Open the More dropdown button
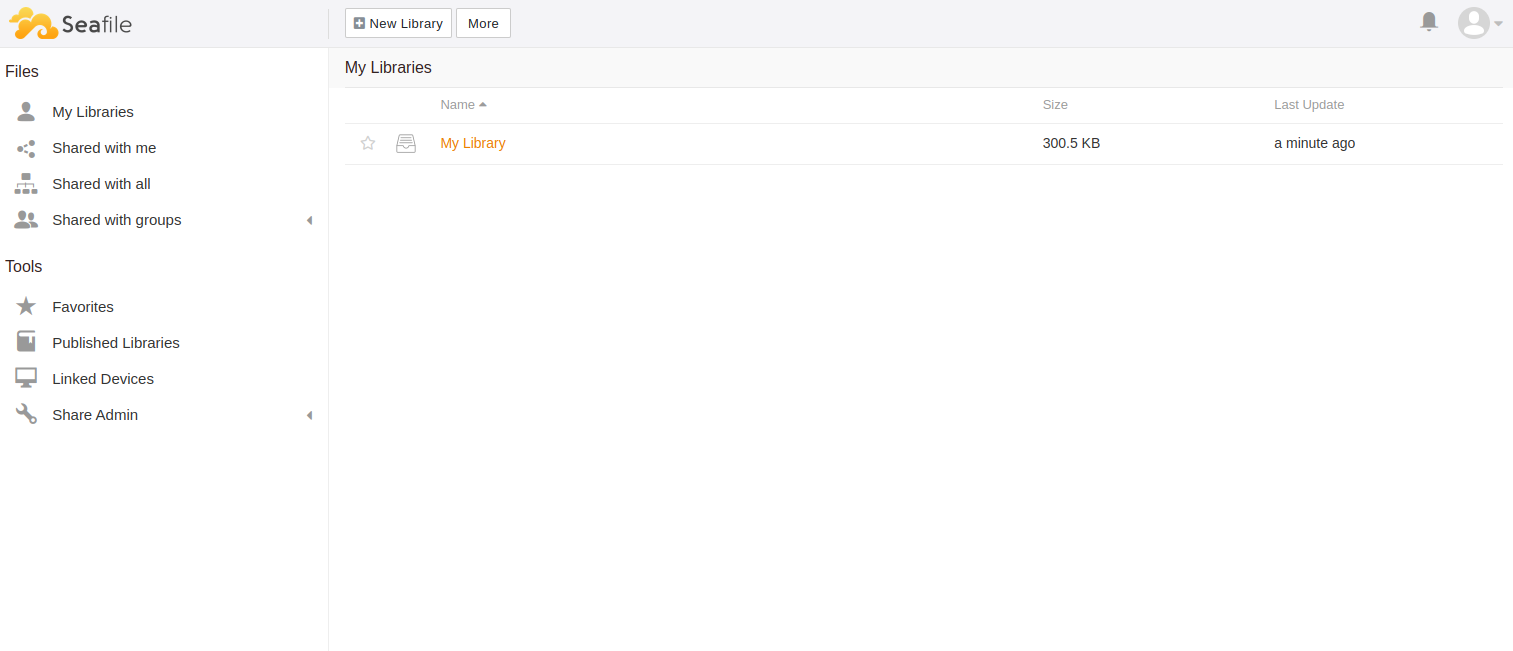This screenshot has height=651, width=1513. (x=483, y=23)
